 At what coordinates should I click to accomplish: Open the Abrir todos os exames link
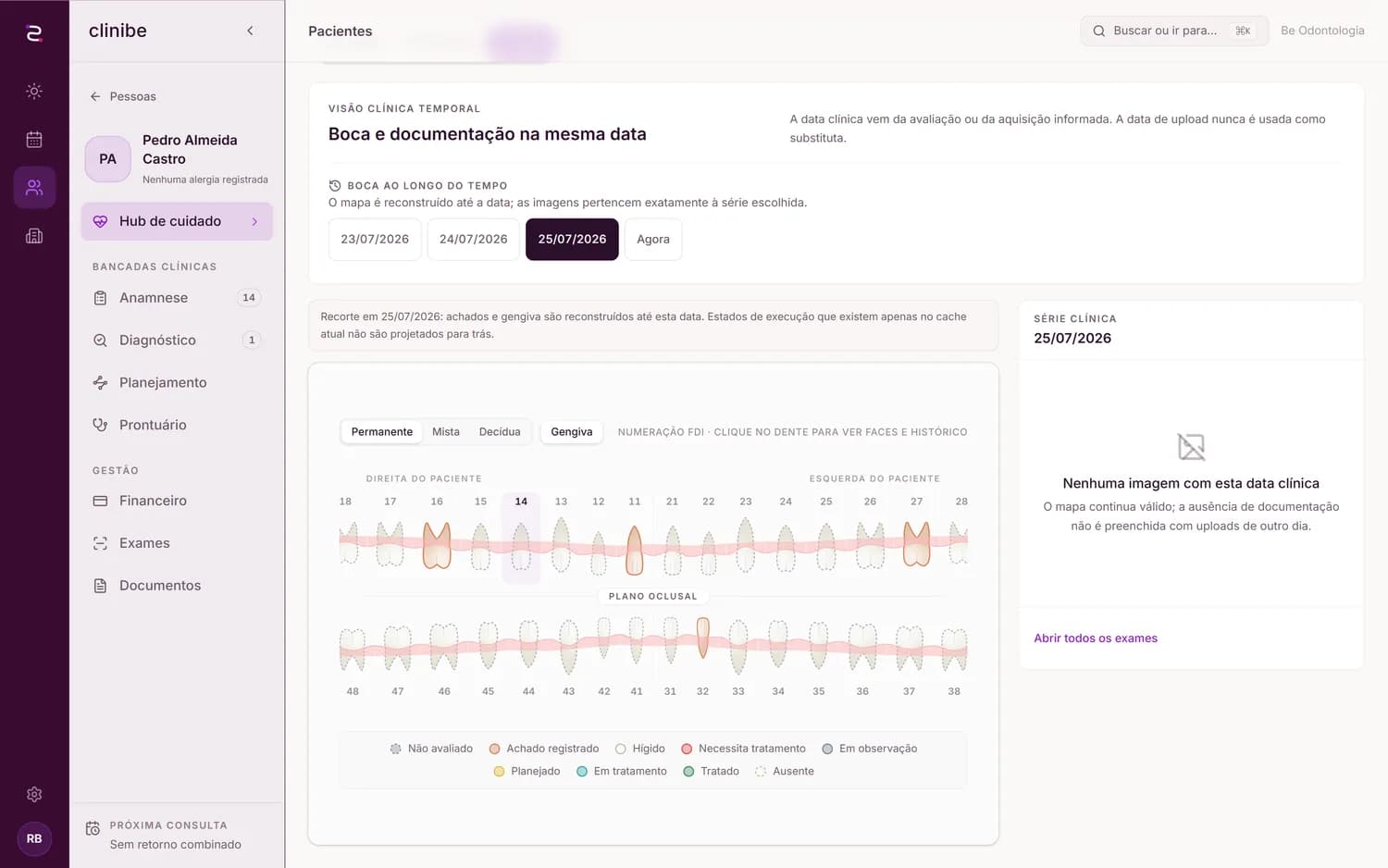(1096, 639)
